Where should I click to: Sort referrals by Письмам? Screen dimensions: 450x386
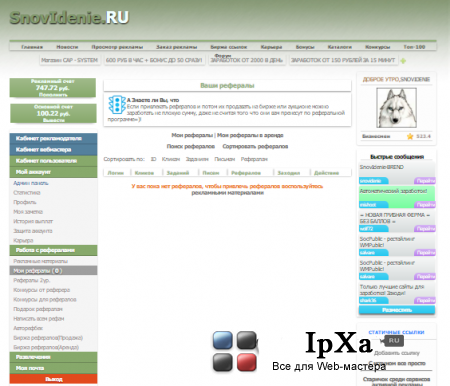pos(224,159)
